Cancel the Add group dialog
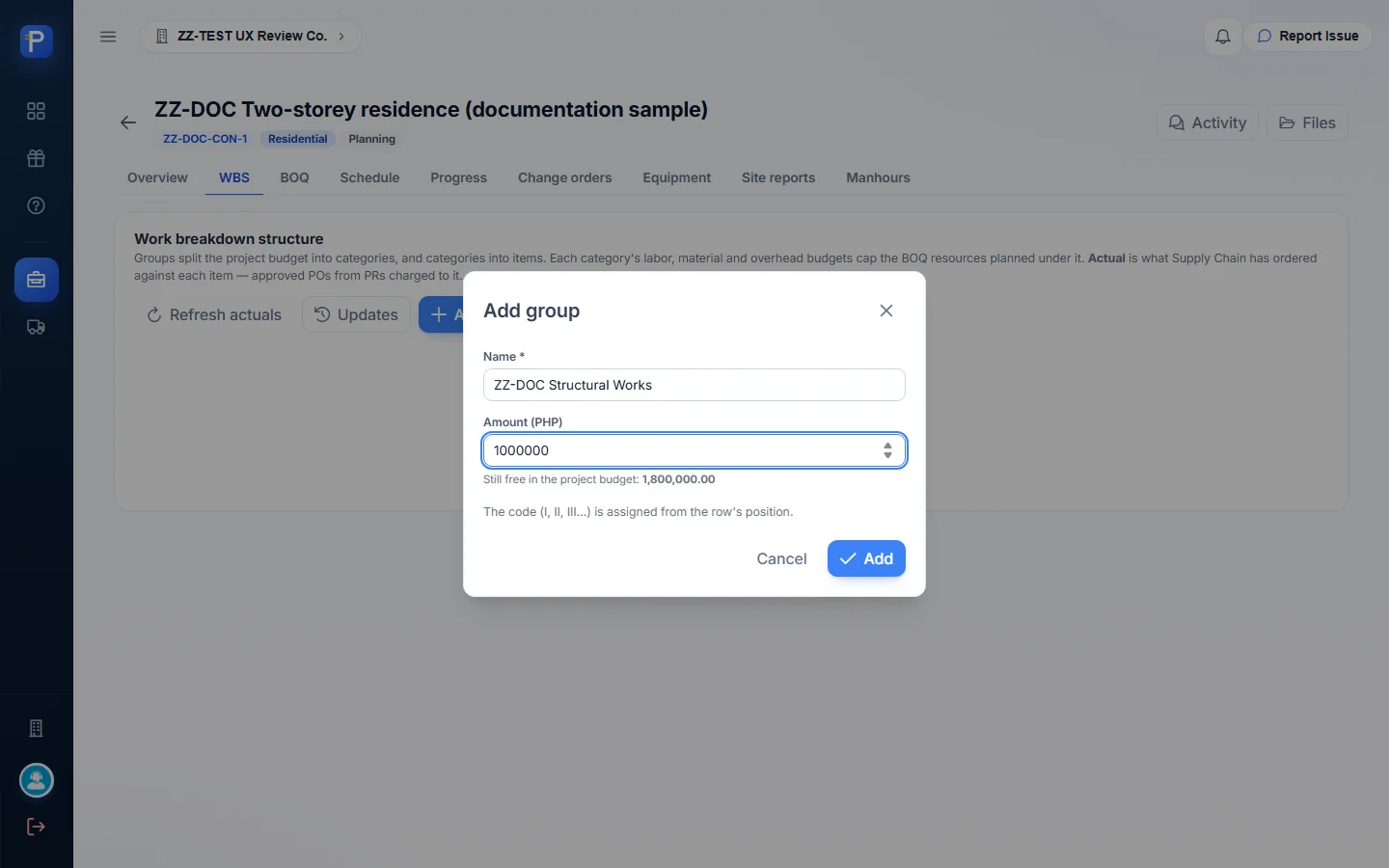Screen dimensions: 1389x868 [x=781, y=558]
